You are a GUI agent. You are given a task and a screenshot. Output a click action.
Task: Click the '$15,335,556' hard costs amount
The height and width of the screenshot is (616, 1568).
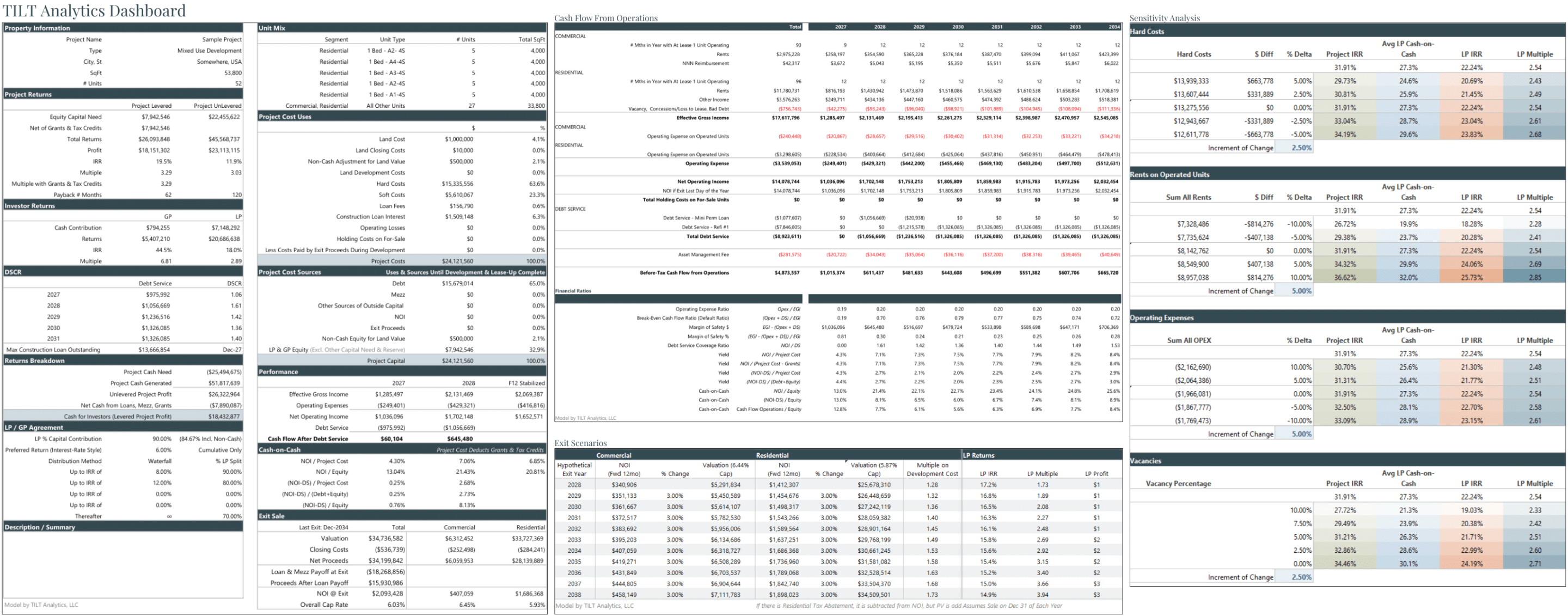[x=457, y=183]
